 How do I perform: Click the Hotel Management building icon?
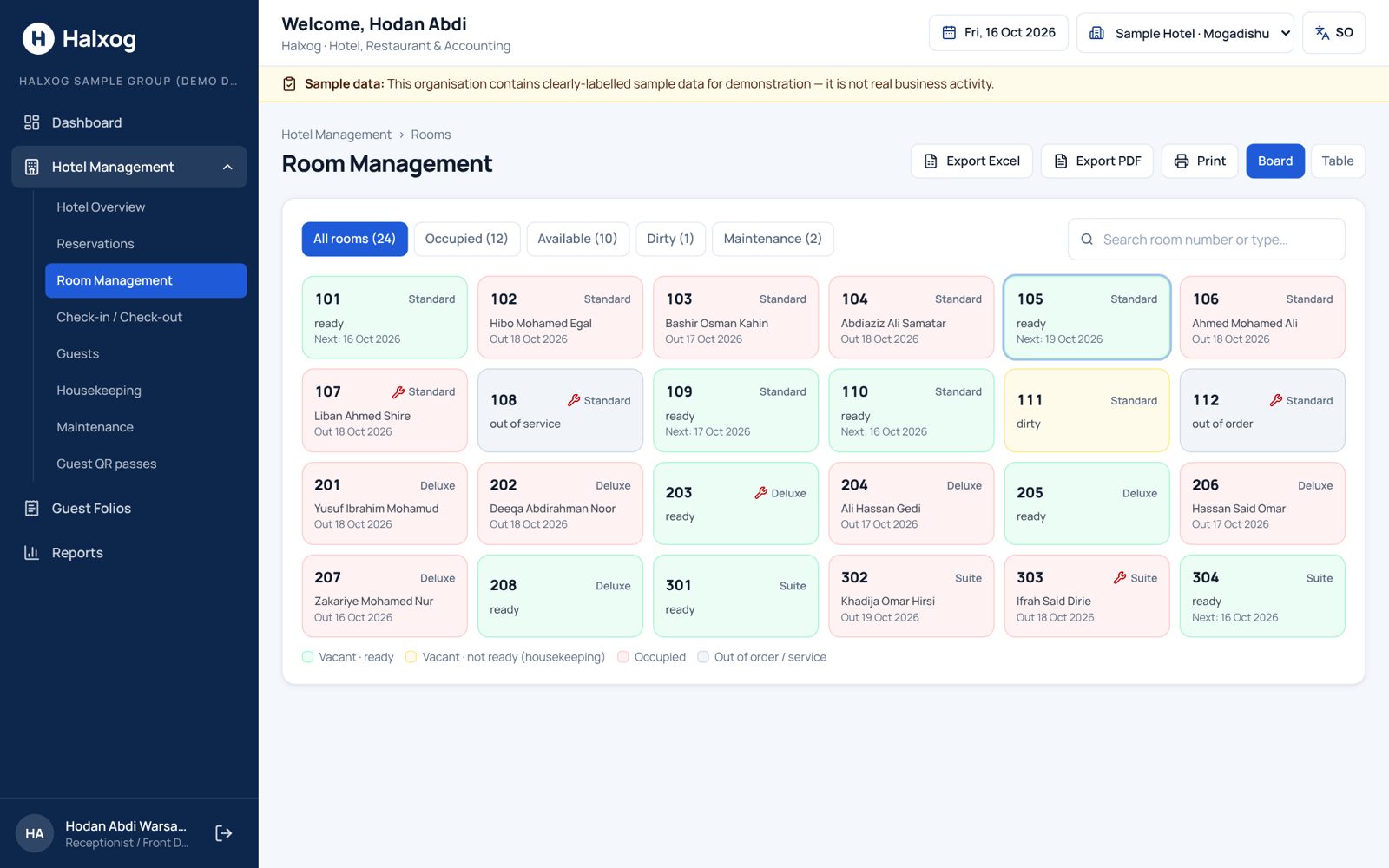click(32, 167)
